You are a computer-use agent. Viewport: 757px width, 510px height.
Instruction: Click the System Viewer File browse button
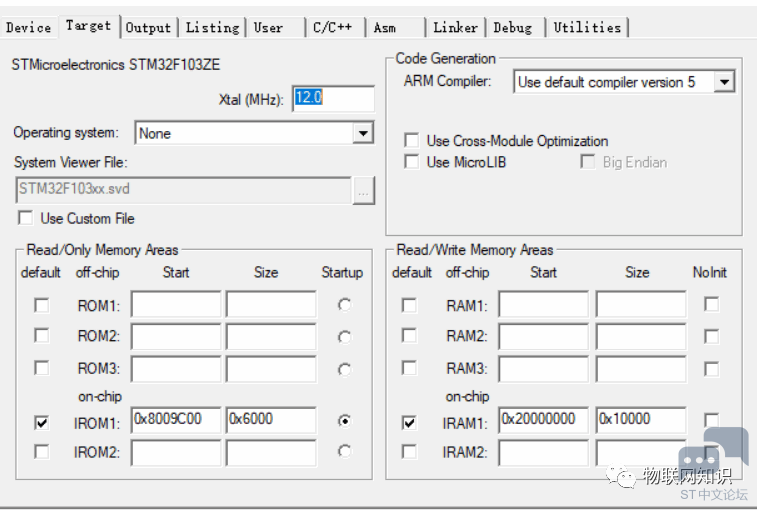click(x=364, y=191)
